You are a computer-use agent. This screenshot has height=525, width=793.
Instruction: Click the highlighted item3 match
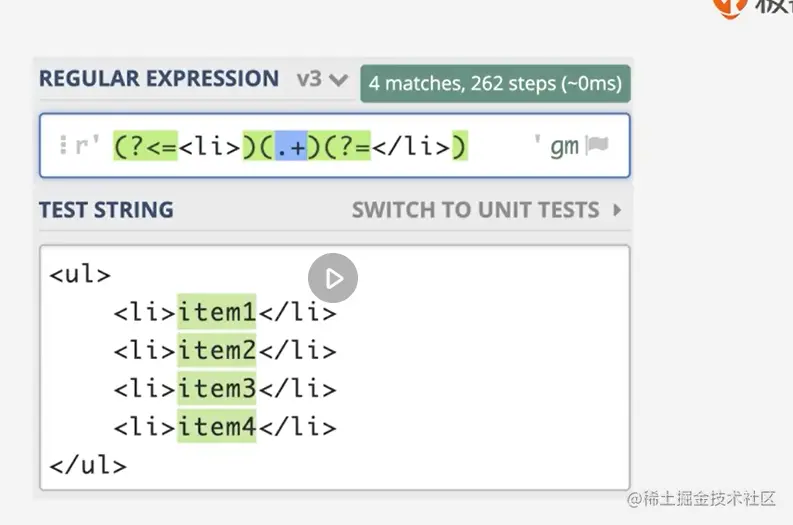pos(217,389)
